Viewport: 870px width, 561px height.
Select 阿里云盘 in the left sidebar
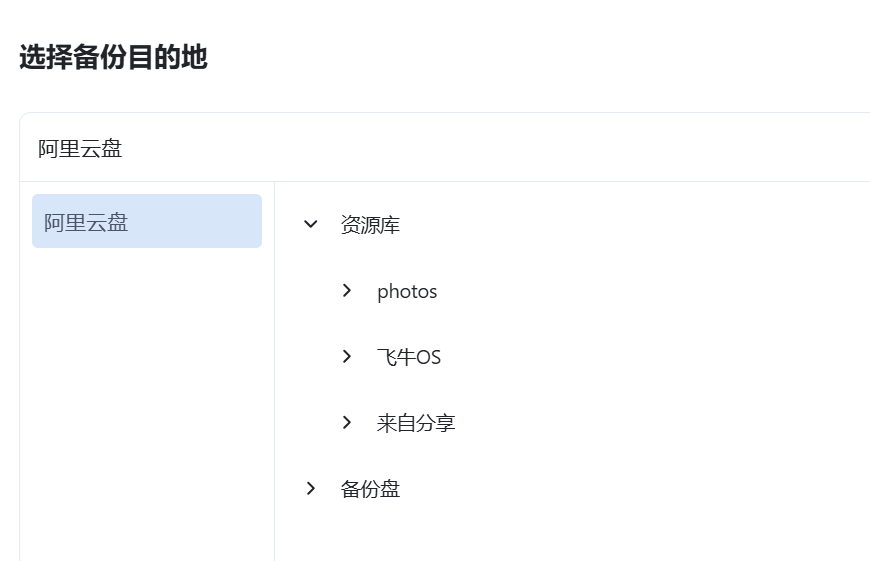147,221
